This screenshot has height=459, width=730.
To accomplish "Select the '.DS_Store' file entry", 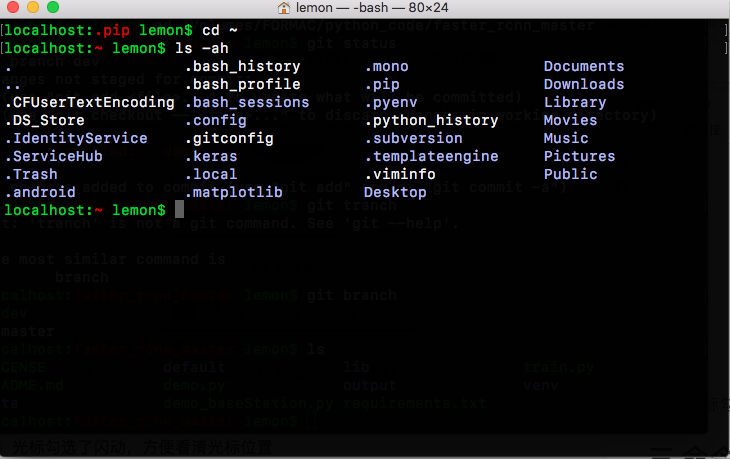I will click(x=45, y=121).
